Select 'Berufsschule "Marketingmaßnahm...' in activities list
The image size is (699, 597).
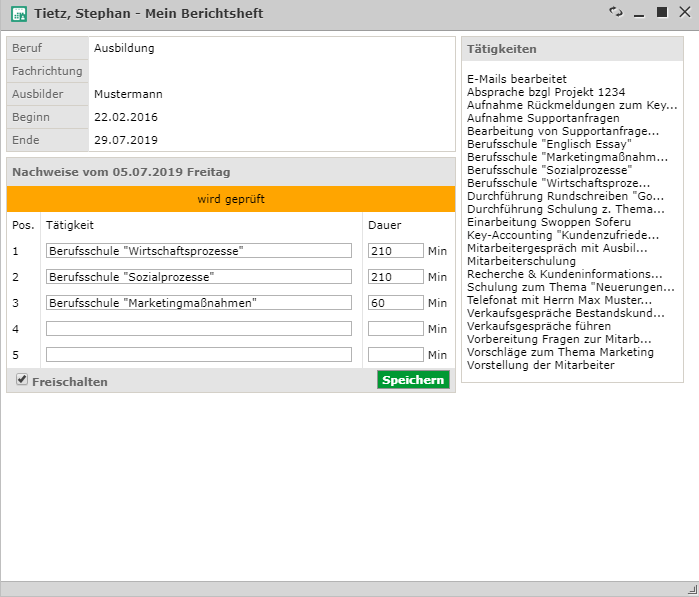567,157
